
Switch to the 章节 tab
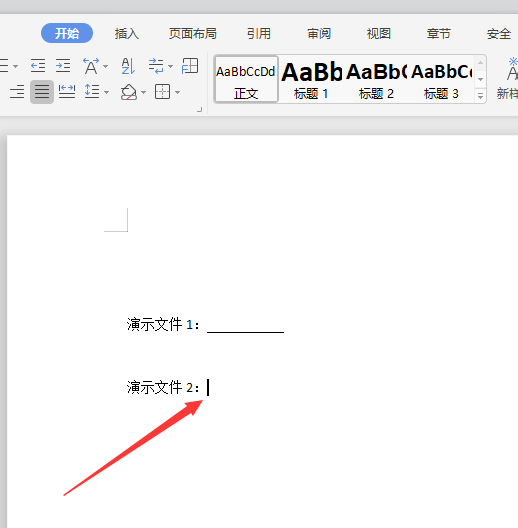pyautogui.click(x=439, y=33)
